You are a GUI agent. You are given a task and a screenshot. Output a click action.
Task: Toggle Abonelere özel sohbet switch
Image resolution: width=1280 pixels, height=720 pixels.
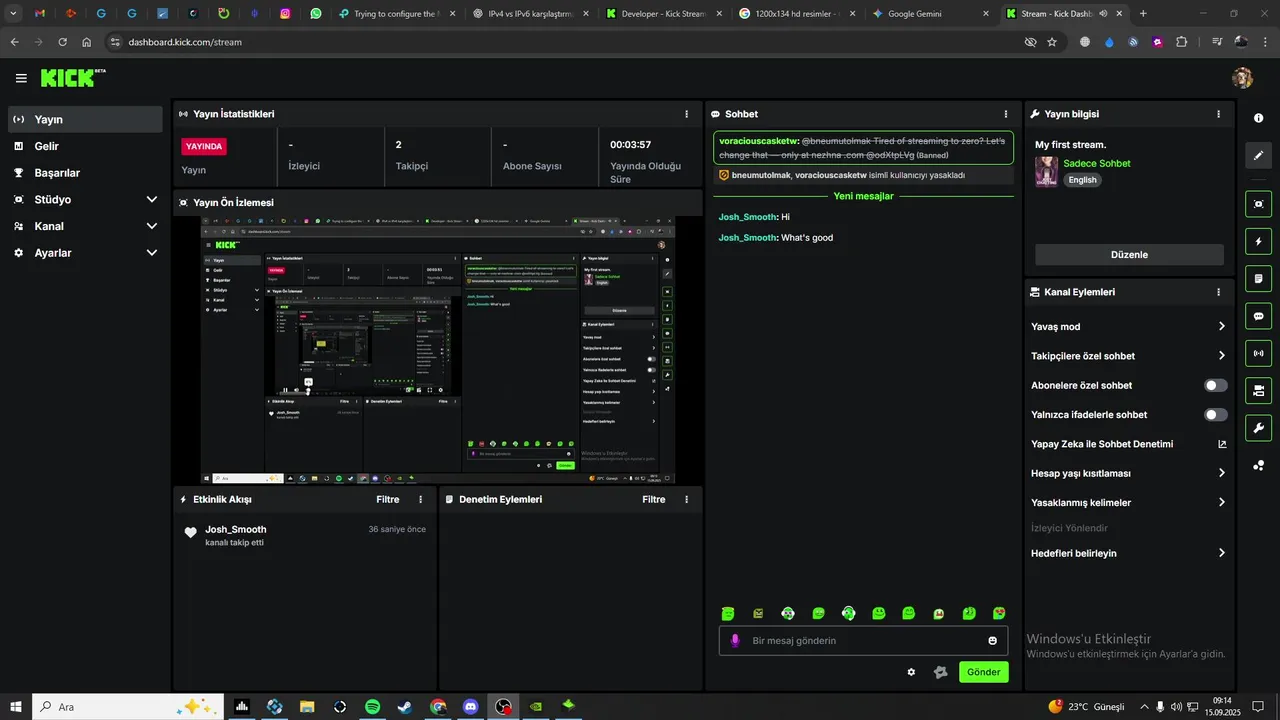click(x=1216, y=385)
